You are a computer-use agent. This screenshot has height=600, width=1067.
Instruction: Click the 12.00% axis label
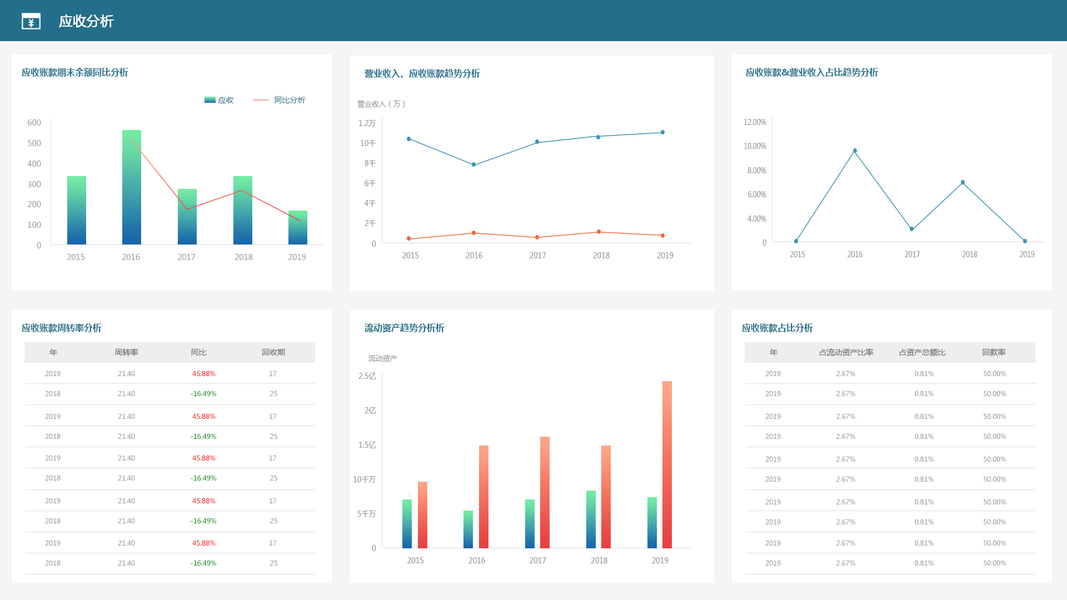pyautogui.click(x=755, y=122)
